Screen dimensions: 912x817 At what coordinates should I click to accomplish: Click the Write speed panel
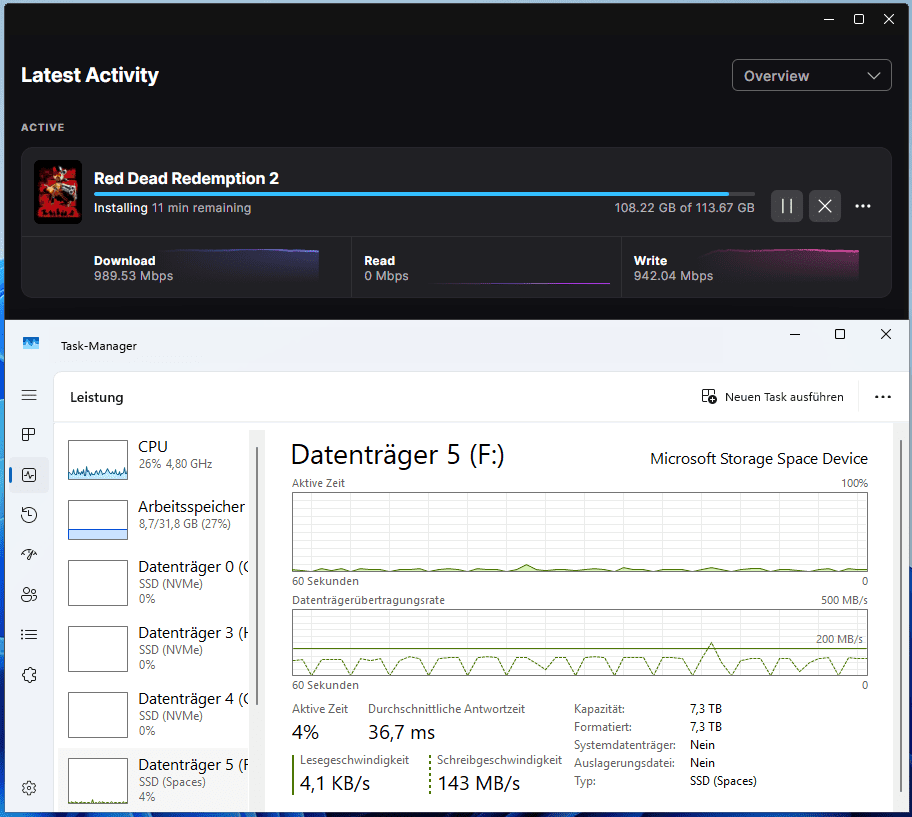(x=756, y=267)
